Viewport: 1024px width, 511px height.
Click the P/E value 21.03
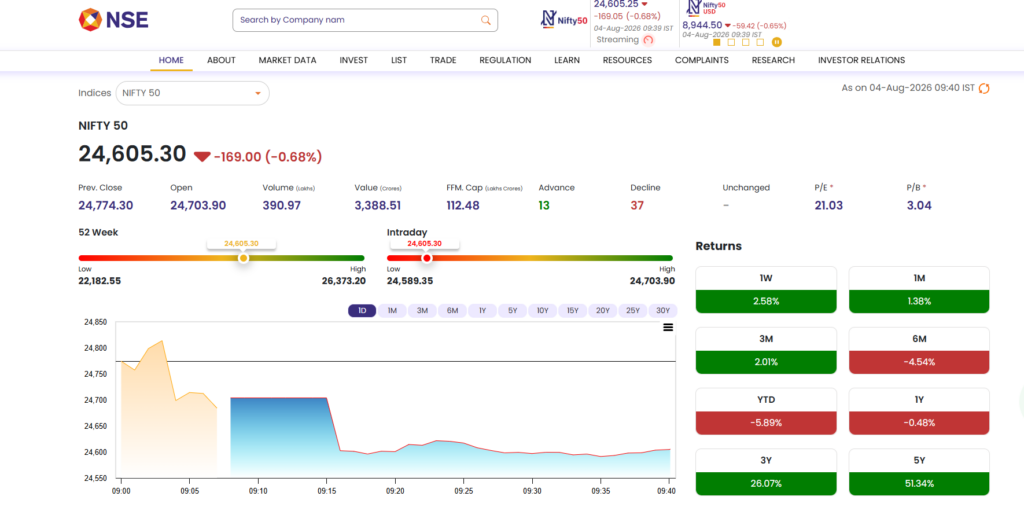pyautogui.click(x=829, y=206)
